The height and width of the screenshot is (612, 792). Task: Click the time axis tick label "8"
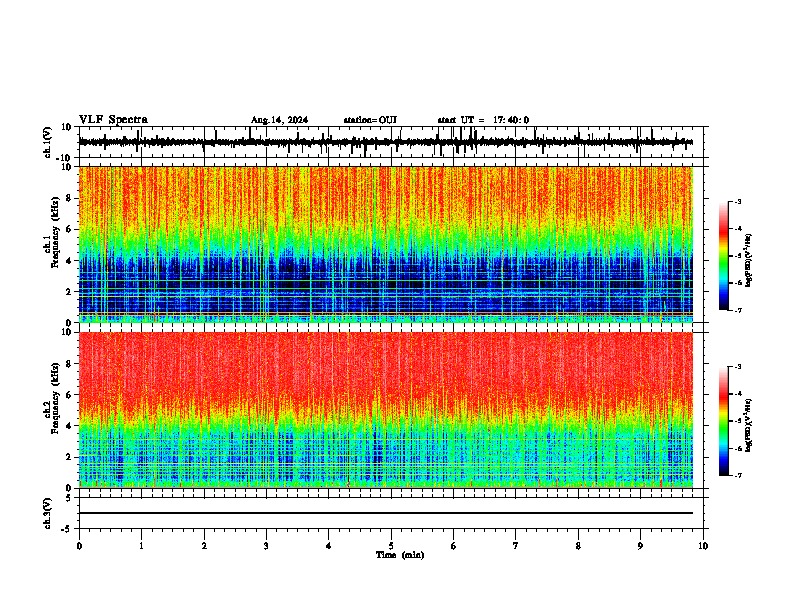578,546
